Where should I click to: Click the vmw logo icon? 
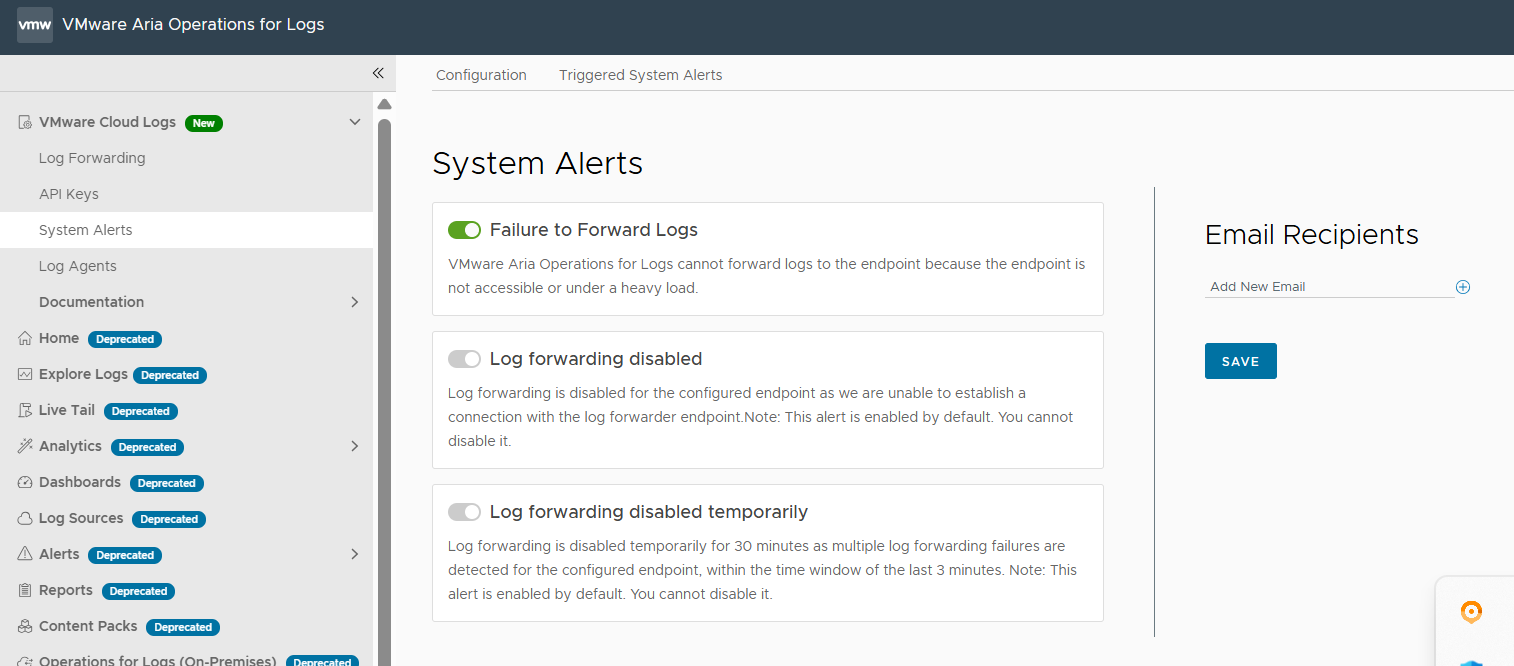pyautogui.click(x=35, y=25)
